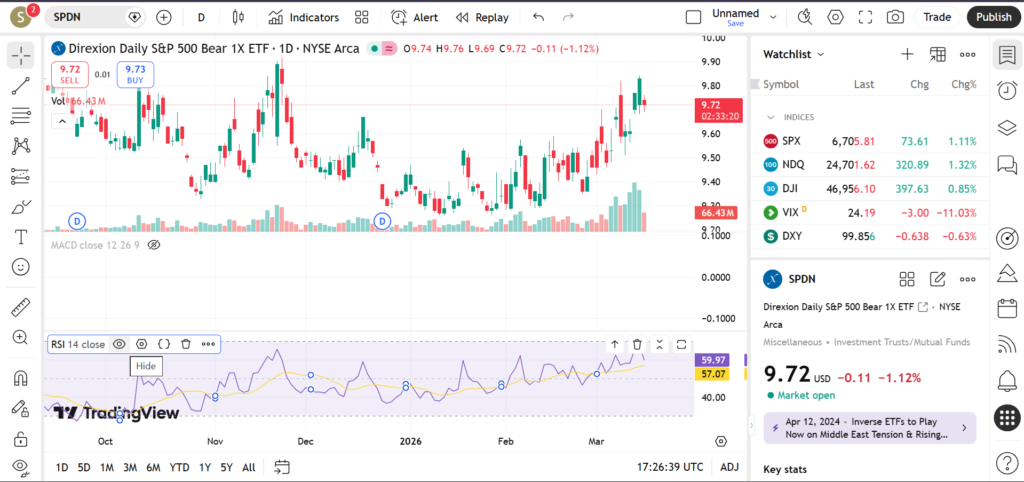Click the Publish button
The height and width of the screenshot is (482, 1024).
[993, 17]
